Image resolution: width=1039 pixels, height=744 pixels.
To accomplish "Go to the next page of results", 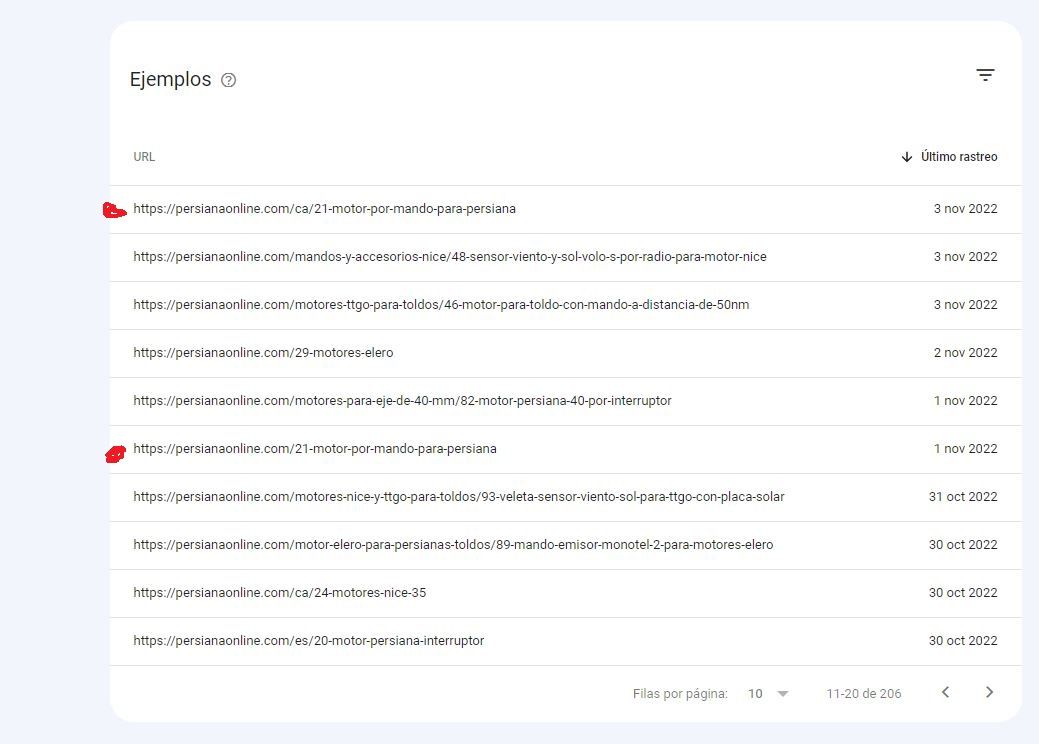I will [x=989, y=692].
